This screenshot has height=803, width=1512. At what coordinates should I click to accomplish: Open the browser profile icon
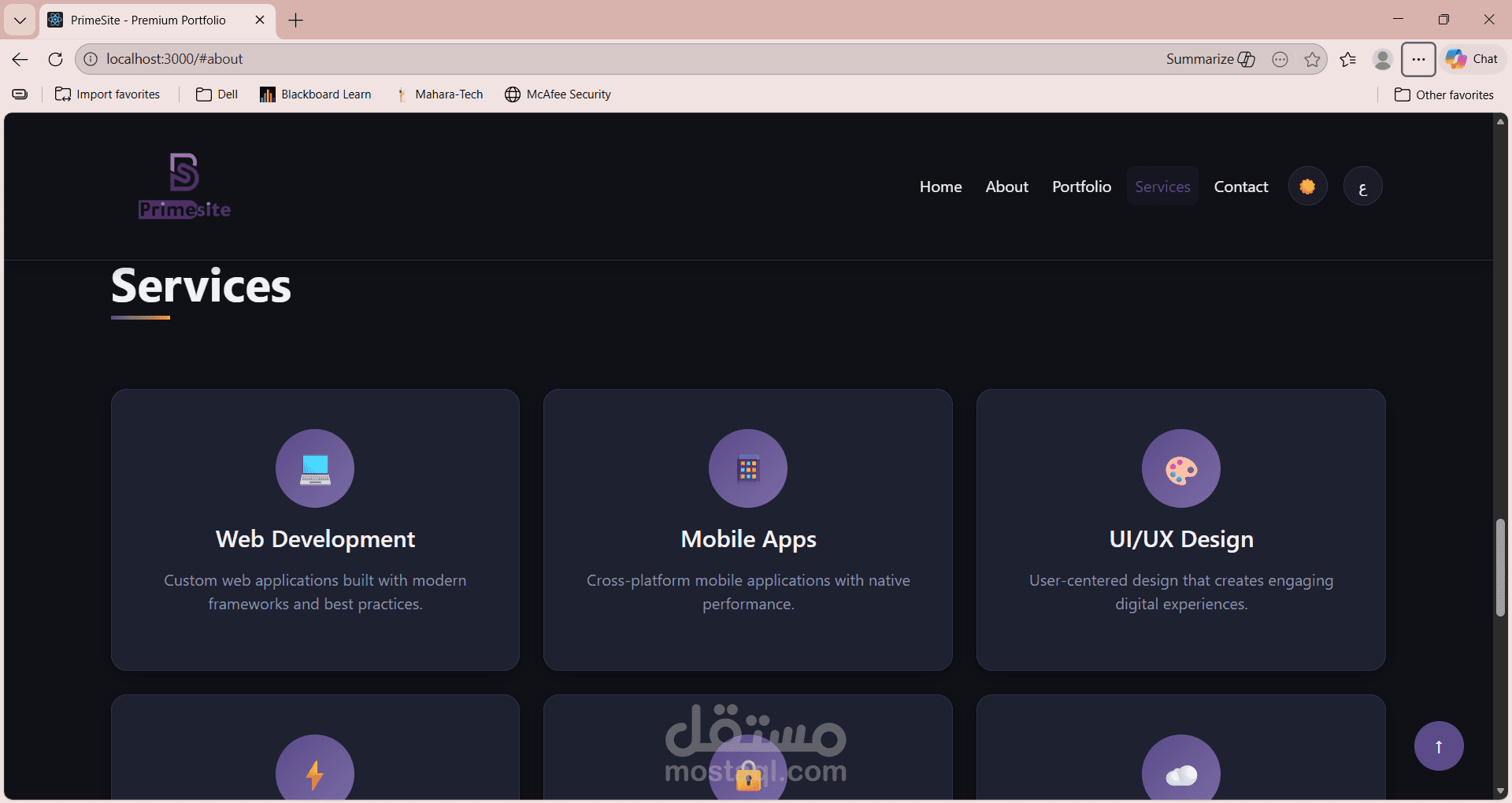click(x=1382, y=59)
